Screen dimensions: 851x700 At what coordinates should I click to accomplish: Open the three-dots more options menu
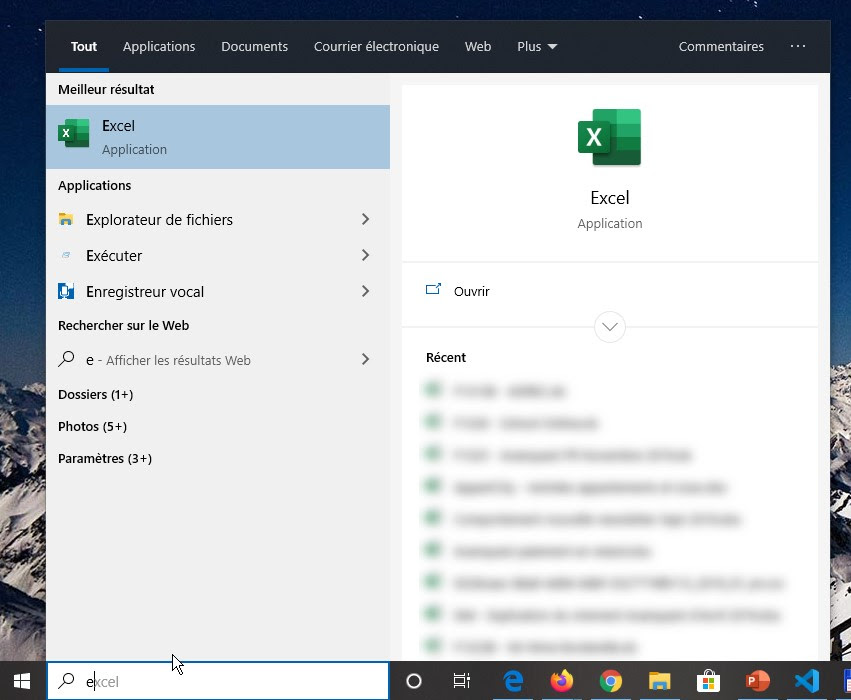(798, 46)
